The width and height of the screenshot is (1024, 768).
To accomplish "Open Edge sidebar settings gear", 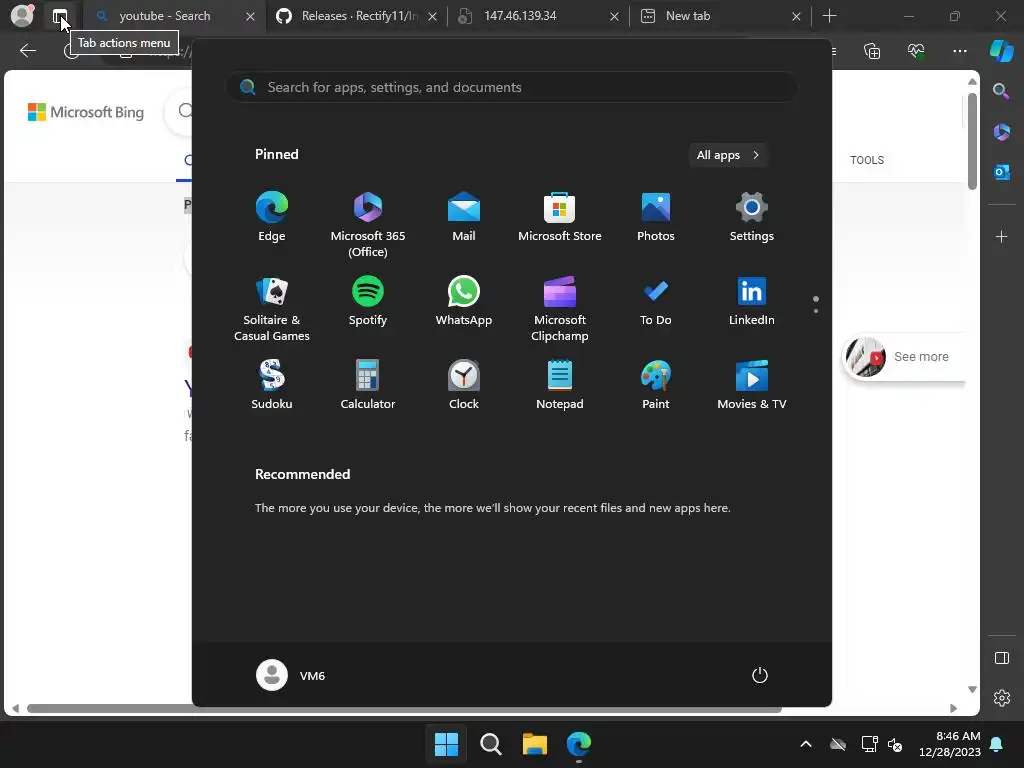I will (1001, 698).
